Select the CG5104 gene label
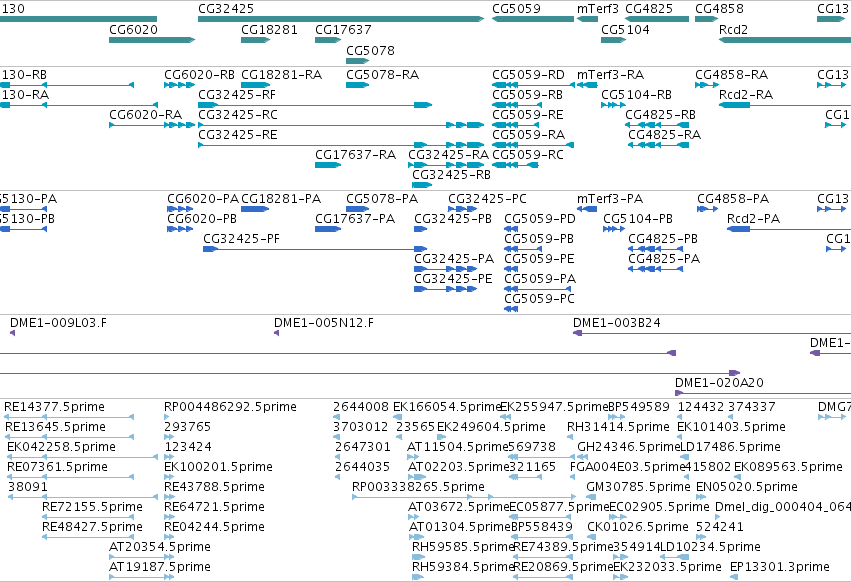 tap(625, 30)
